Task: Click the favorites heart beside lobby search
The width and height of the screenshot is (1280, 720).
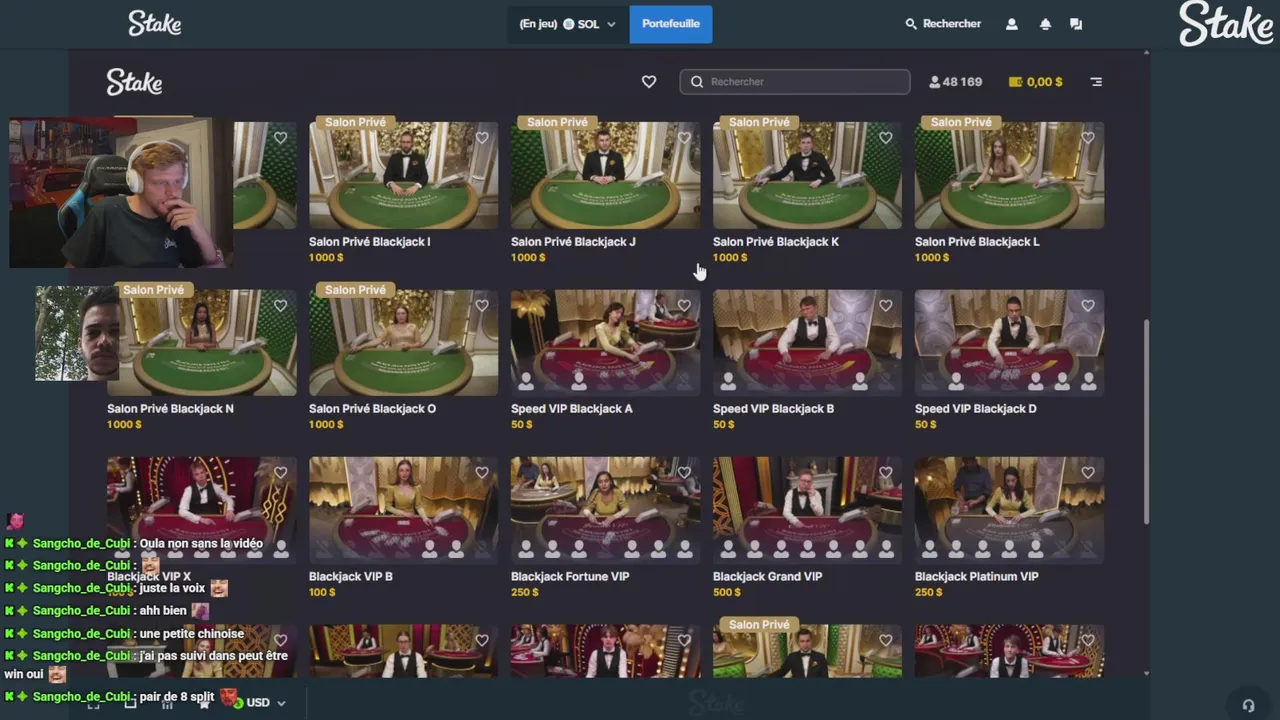Action: [649, 82]
